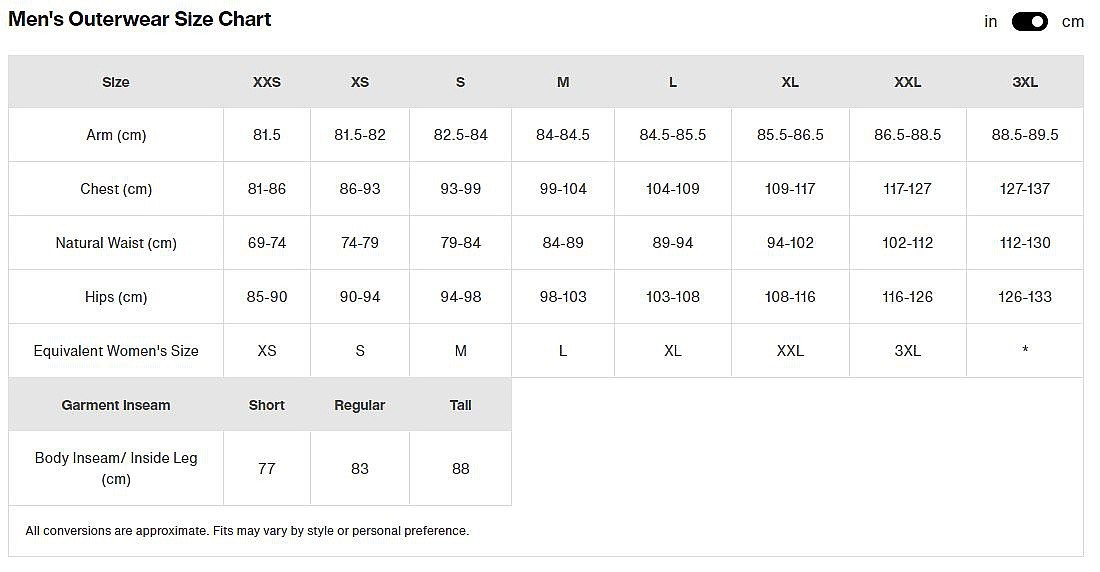Screen dimensions: 1100x572
Task: Click the Hips (cm) row label
Action: pos(116,297)
